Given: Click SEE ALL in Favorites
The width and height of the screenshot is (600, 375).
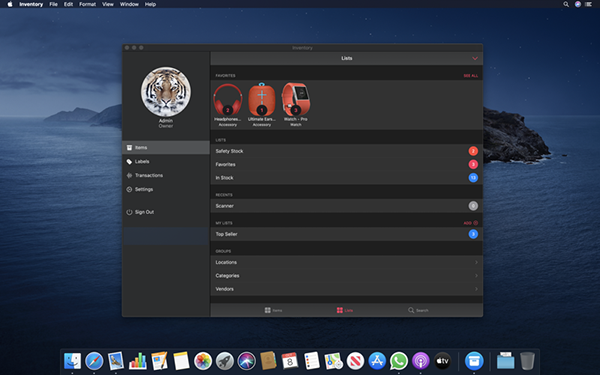Looking at the screenshot, I should click(471, 76).
